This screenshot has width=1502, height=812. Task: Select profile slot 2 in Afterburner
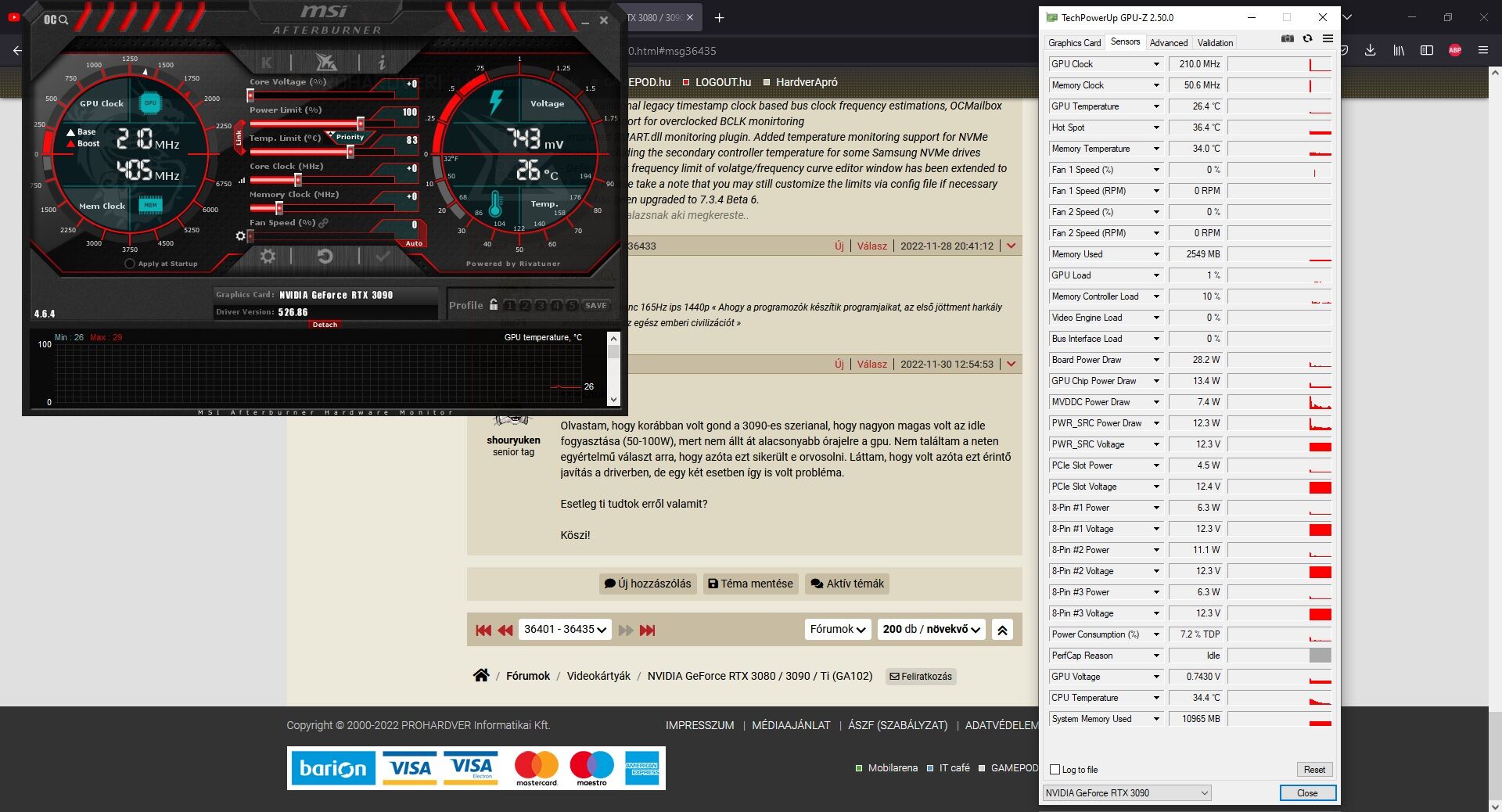coord(525,305)
